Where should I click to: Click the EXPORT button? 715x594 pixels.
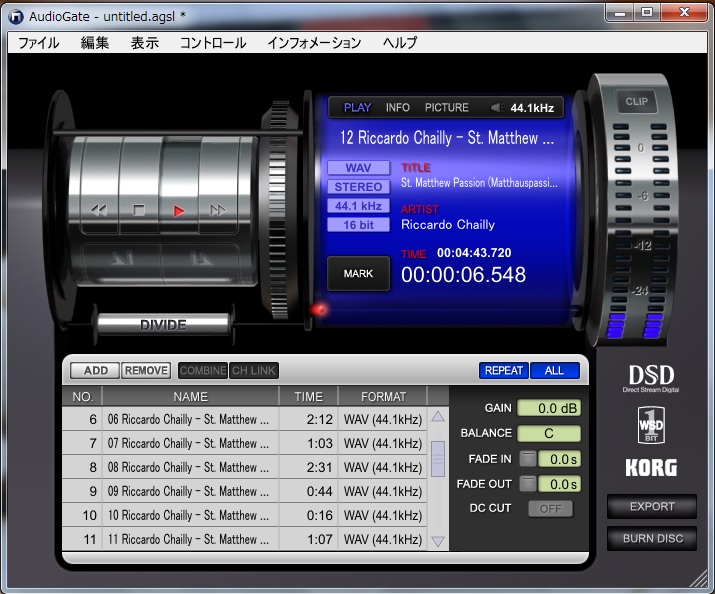652,506
